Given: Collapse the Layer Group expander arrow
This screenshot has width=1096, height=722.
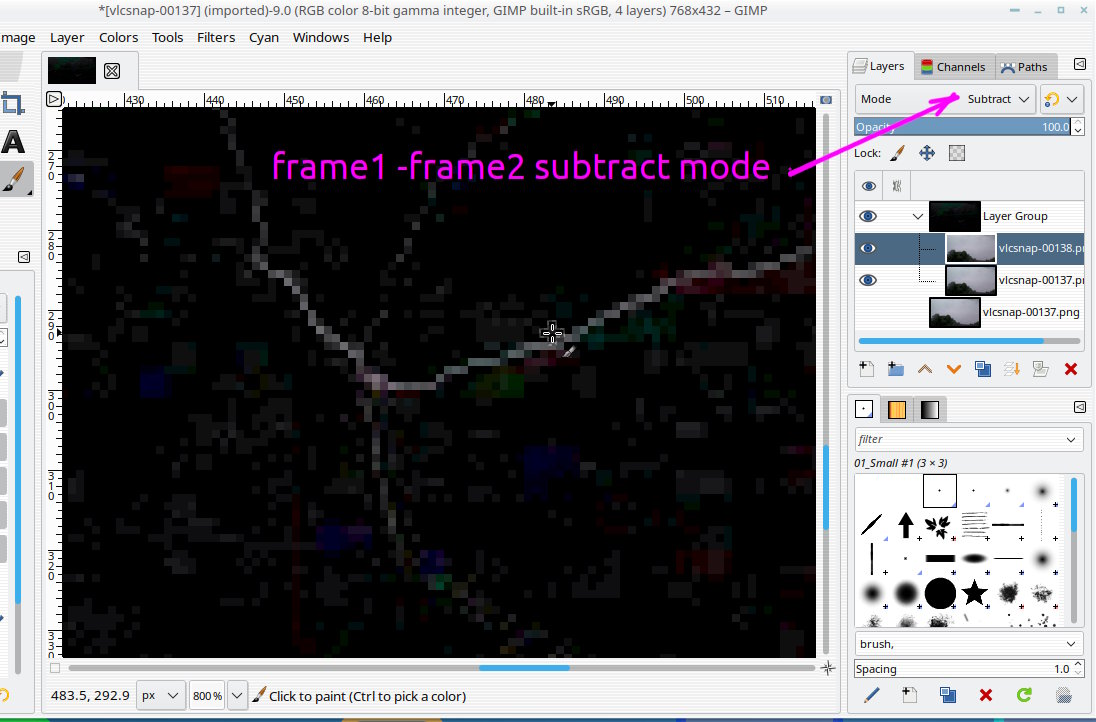Looking at the screenshot, I should 918,217.
